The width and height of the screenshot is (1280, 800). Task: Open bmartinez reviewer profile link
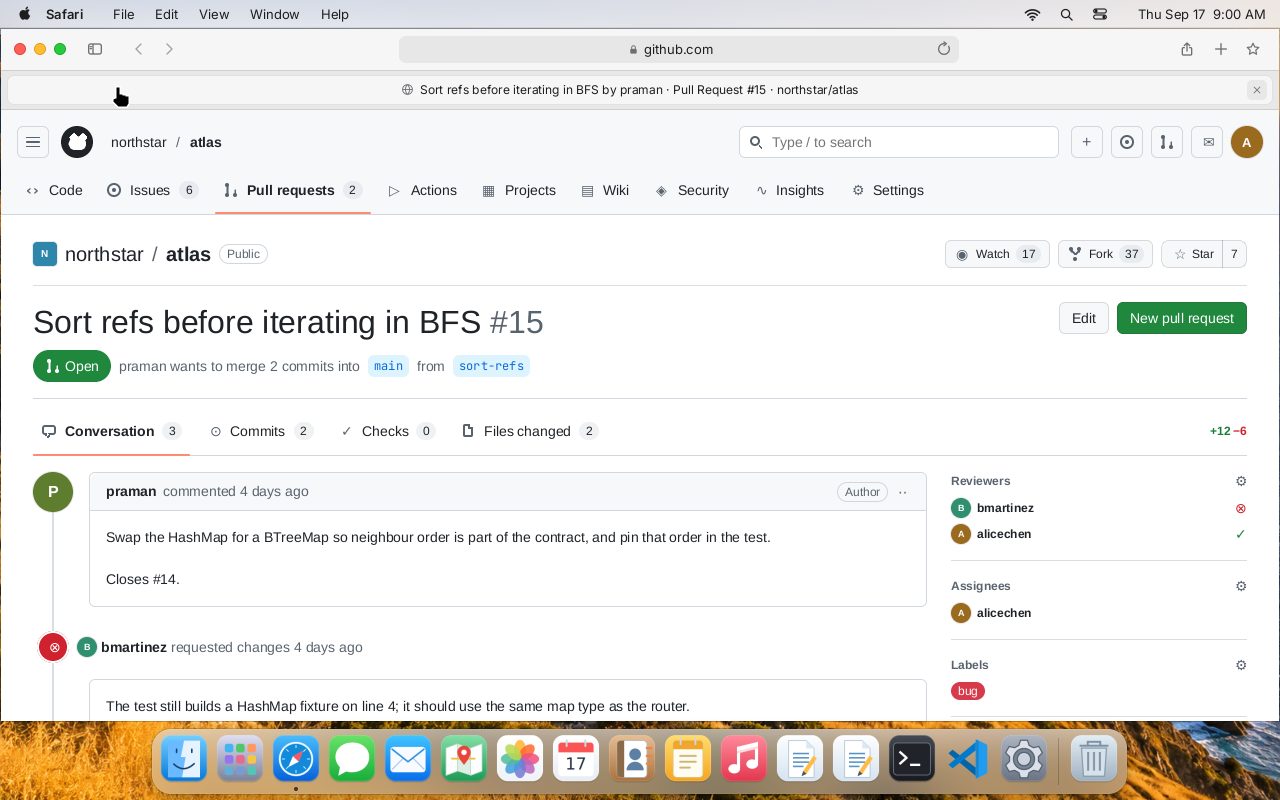tap(1005, 508)
